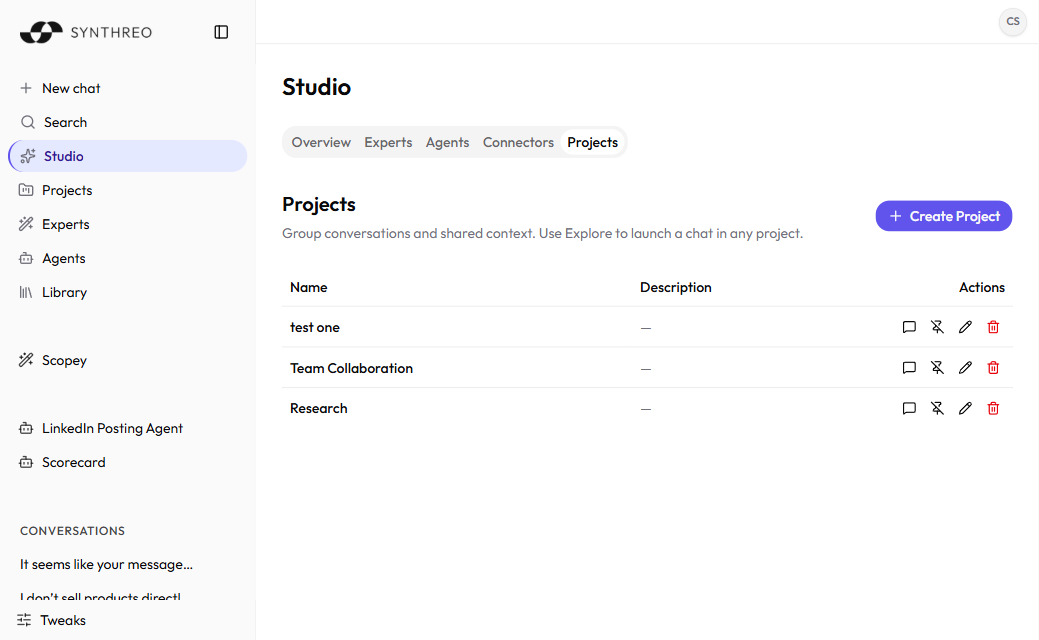Viewport: 1039px width, 640px height.
Task: Open Projects in the sidebar
Action: tap(127, 190)
